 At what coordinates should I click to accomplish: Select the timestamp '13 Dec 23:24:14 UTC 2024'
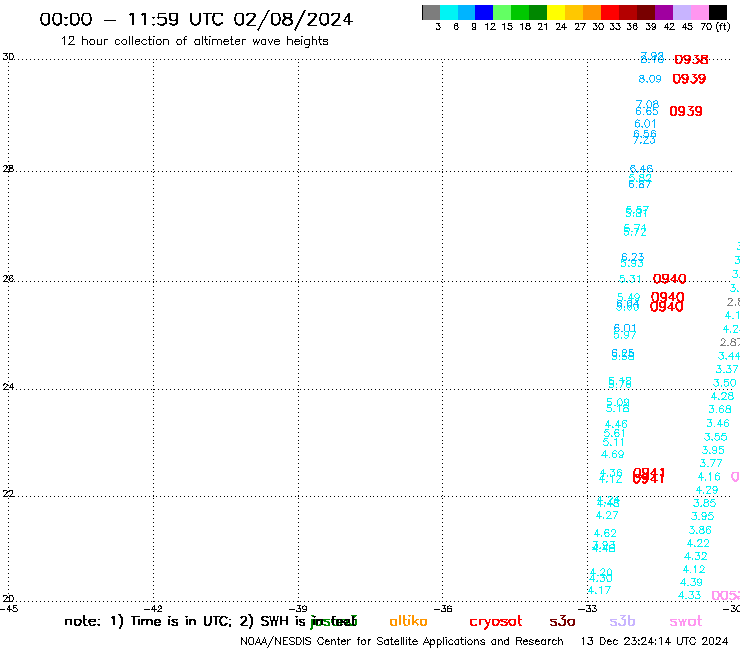[655, 641]
